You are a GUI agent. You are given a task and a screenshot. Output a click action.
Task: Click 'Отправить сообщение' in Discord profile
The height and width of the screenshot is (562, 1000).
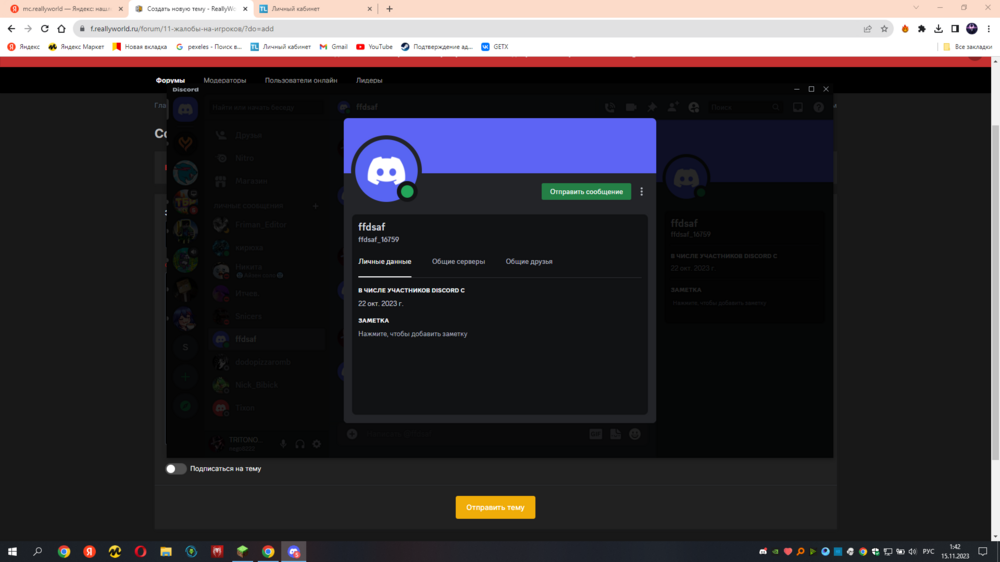(x=586, y=191)
